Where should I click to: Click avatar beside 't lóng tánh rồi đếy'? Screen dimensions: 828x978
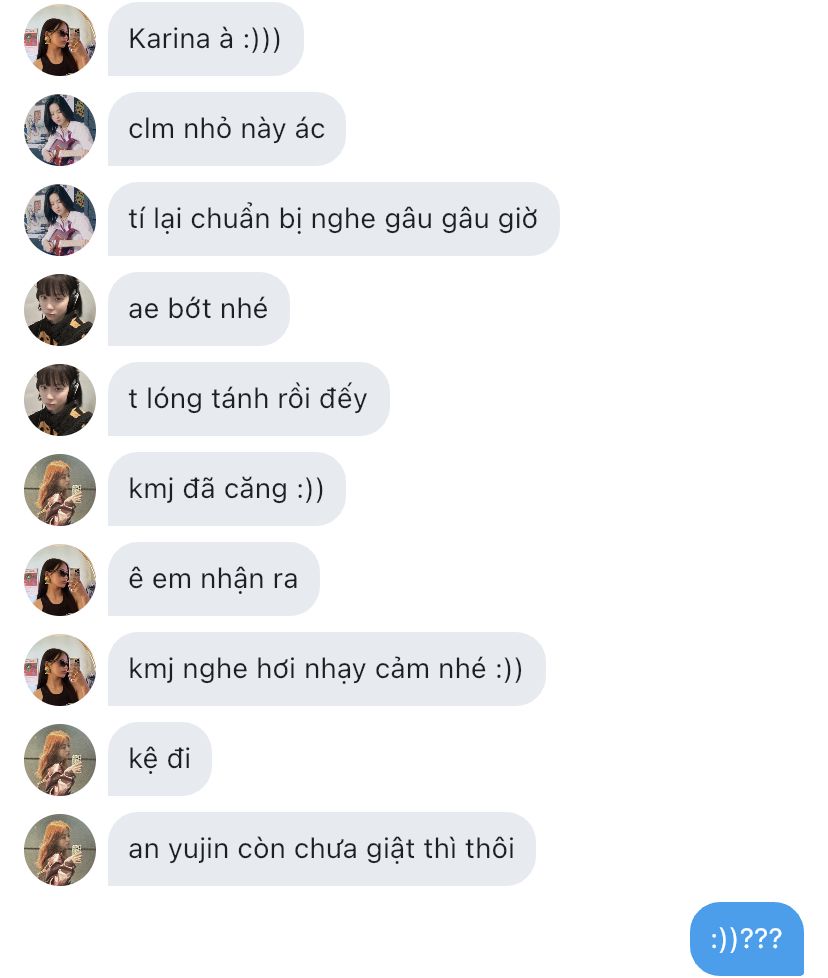pyautogui.click(x=60, y=400)
